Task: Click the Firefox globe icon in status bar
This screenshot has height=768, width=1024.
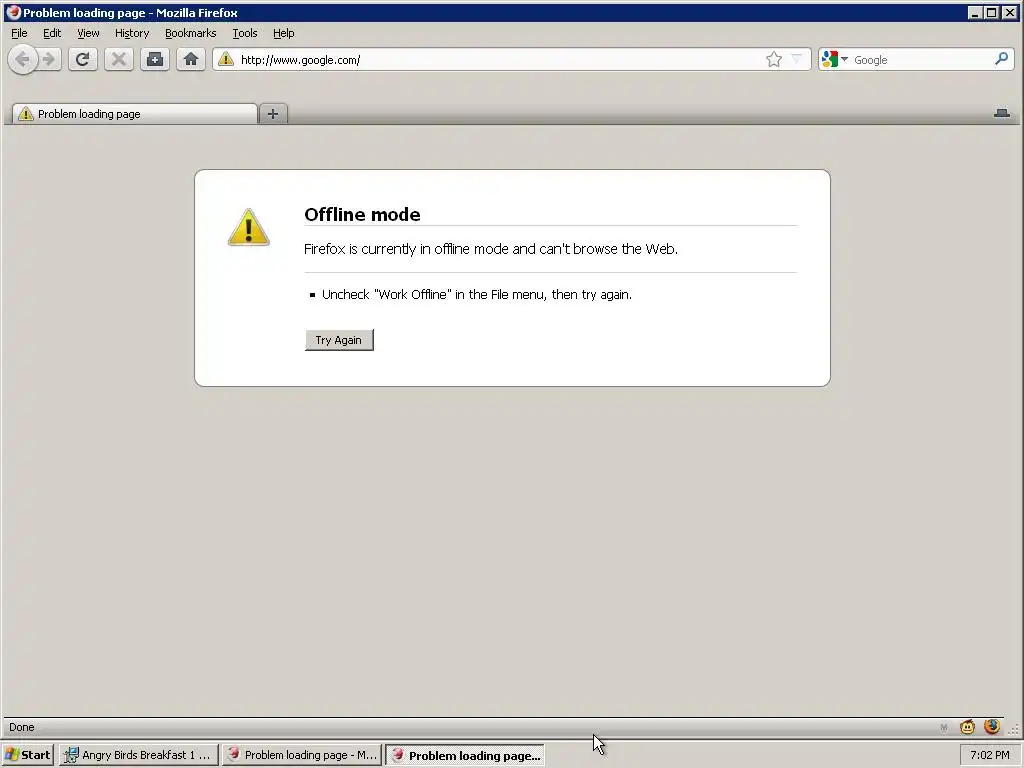Action: point(992,726)
